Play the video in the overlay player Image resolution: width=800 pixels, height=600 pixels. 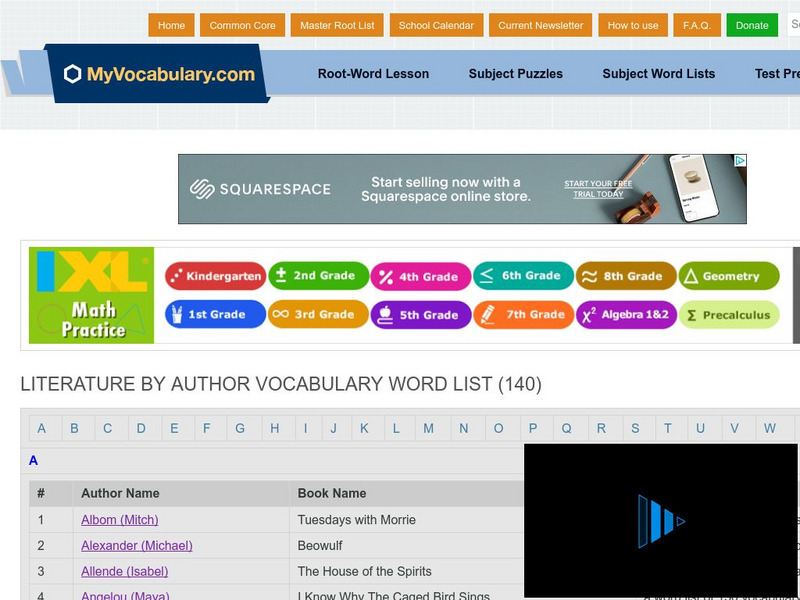(661, 521)
